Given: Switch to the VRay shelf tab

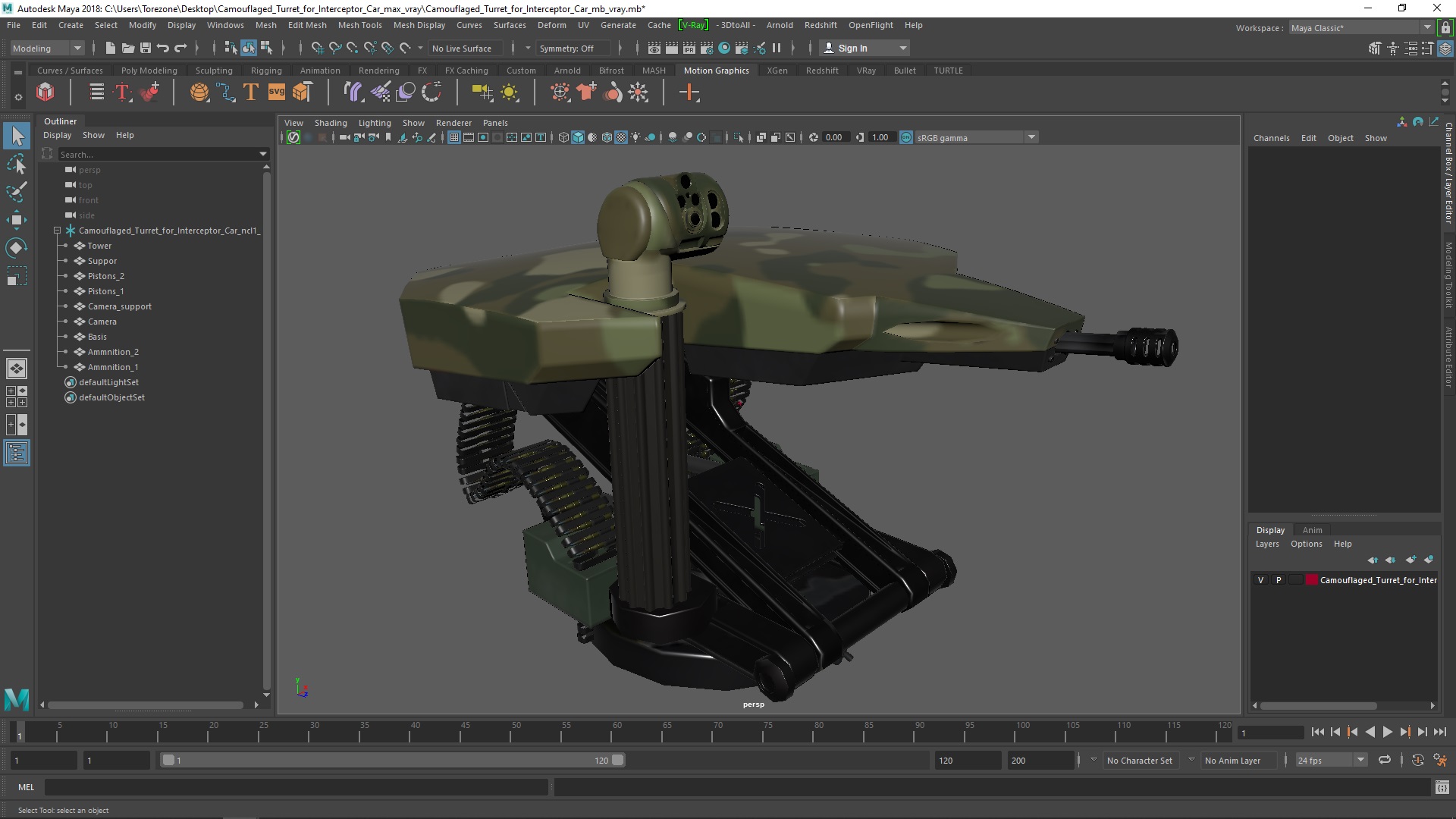Looking at the screenshot, I should (866, 71).
